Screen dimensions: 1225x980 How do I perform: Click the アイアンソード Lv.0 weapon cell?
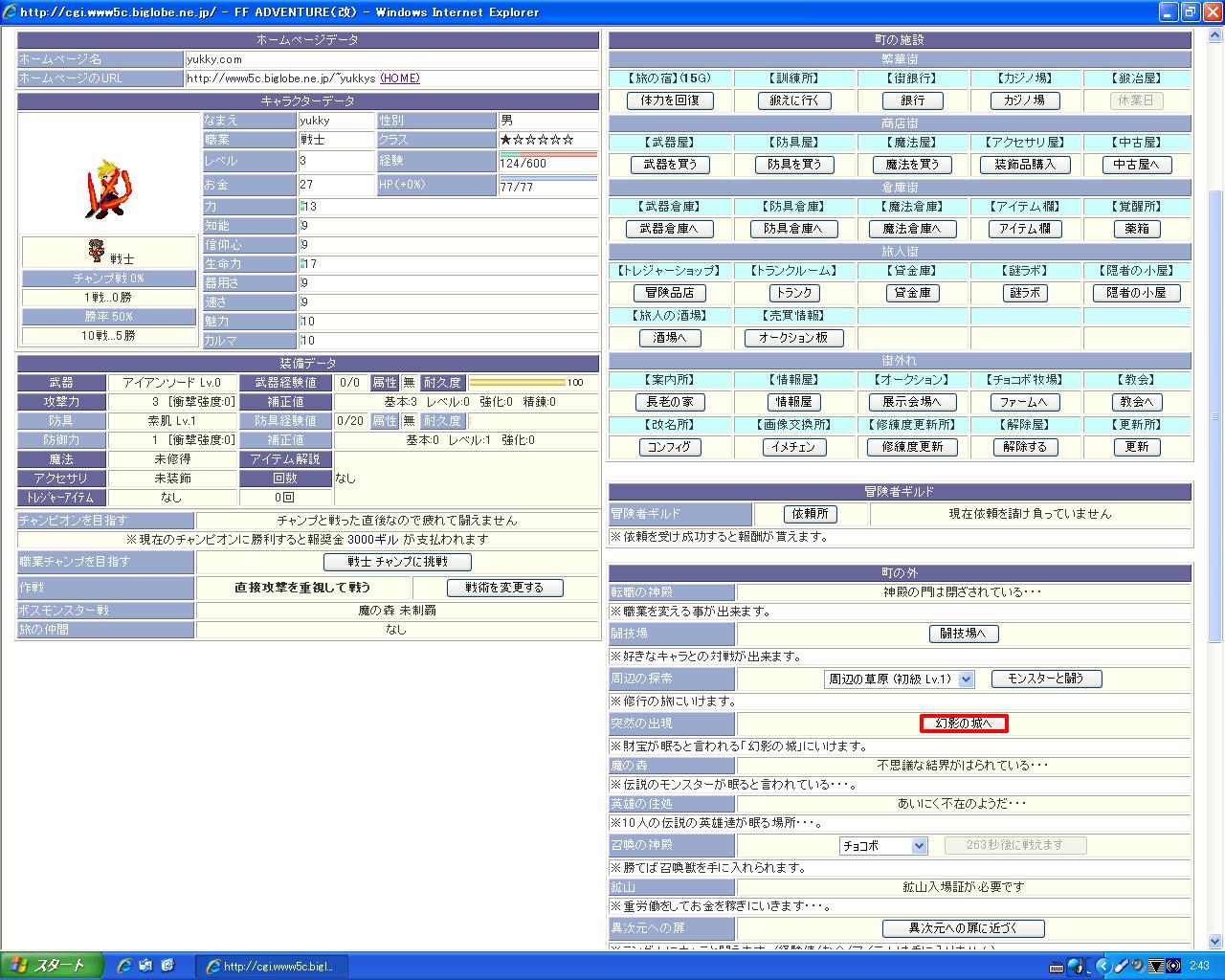click(171, 383)
